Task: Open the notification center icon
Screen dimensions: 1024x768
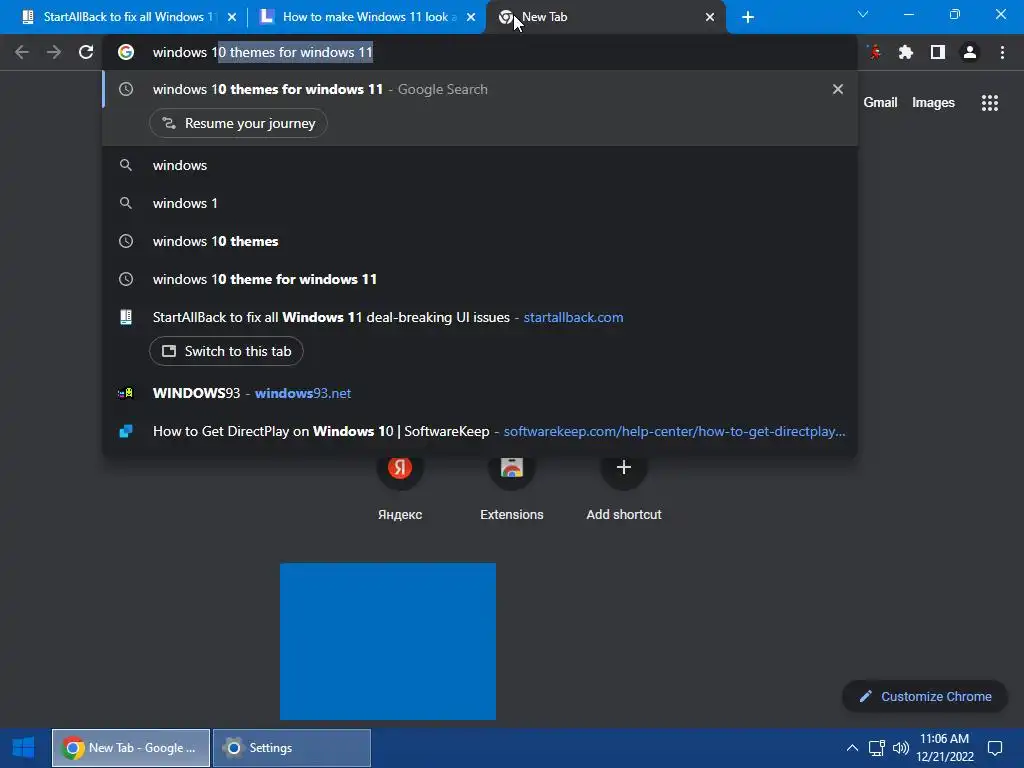Action: [995, 748]
